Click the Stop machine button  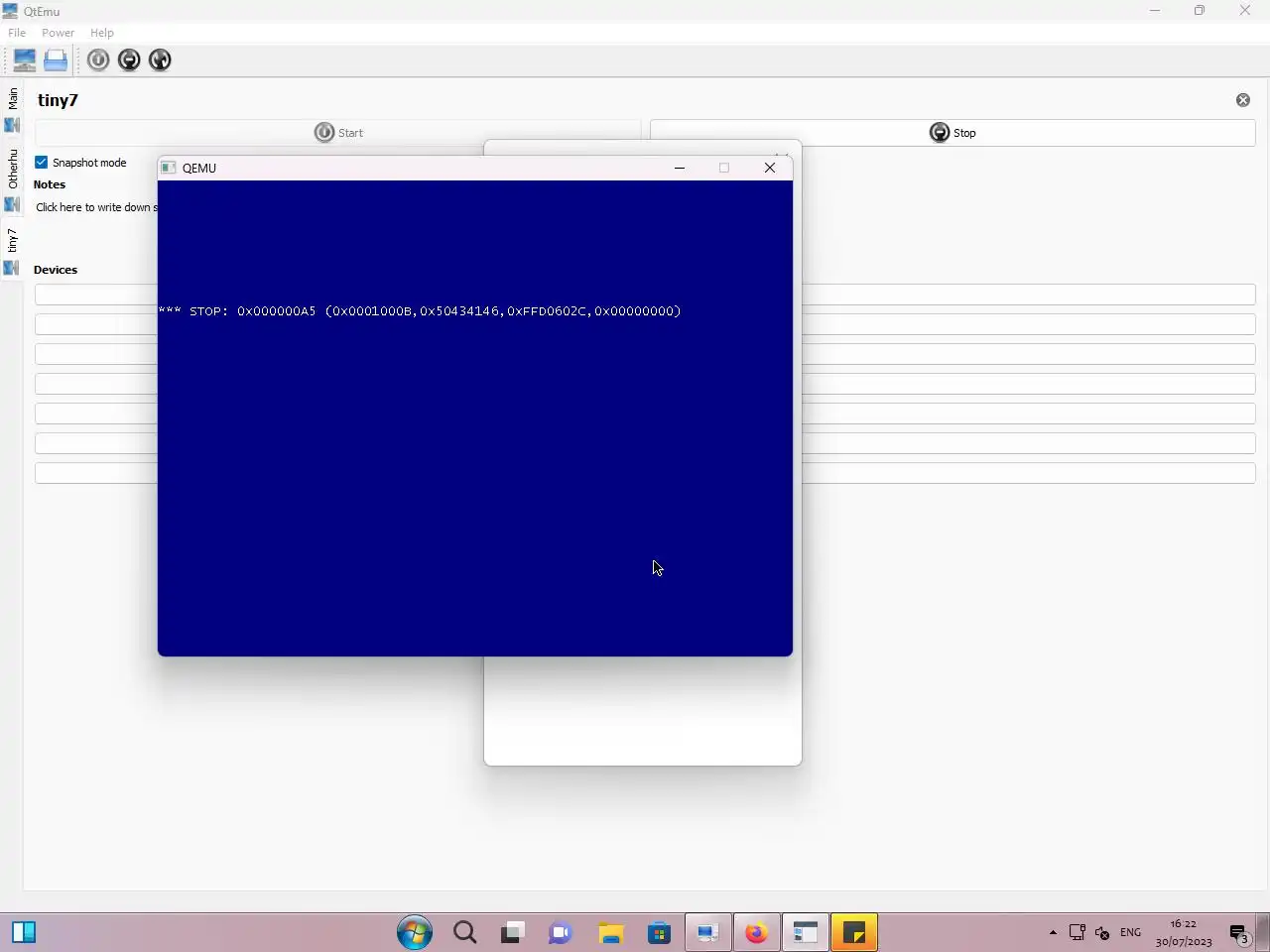952,133
